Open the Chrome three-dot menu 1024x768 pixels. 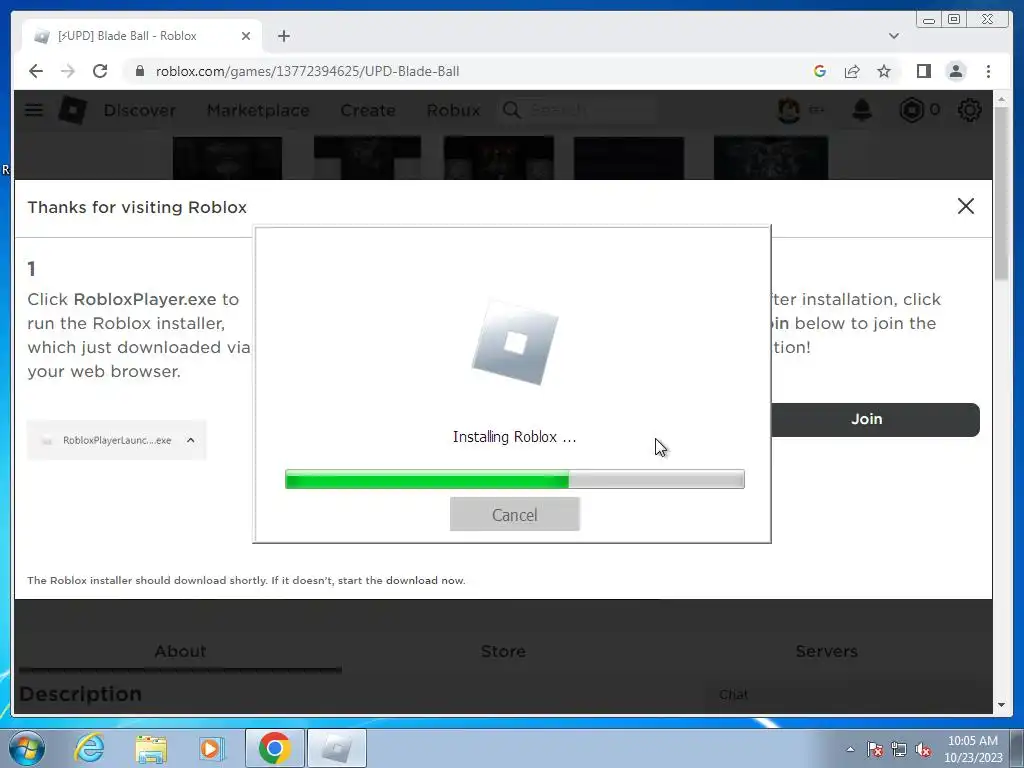(988, 71)
